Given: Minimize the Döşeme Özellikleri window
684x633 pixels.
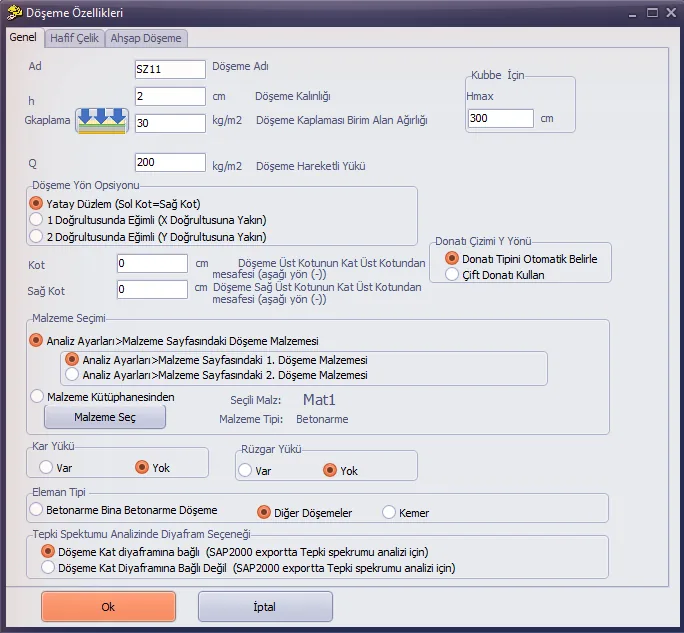Looking at the screenshot, I should pyautogui.click(x=633, y=13).
